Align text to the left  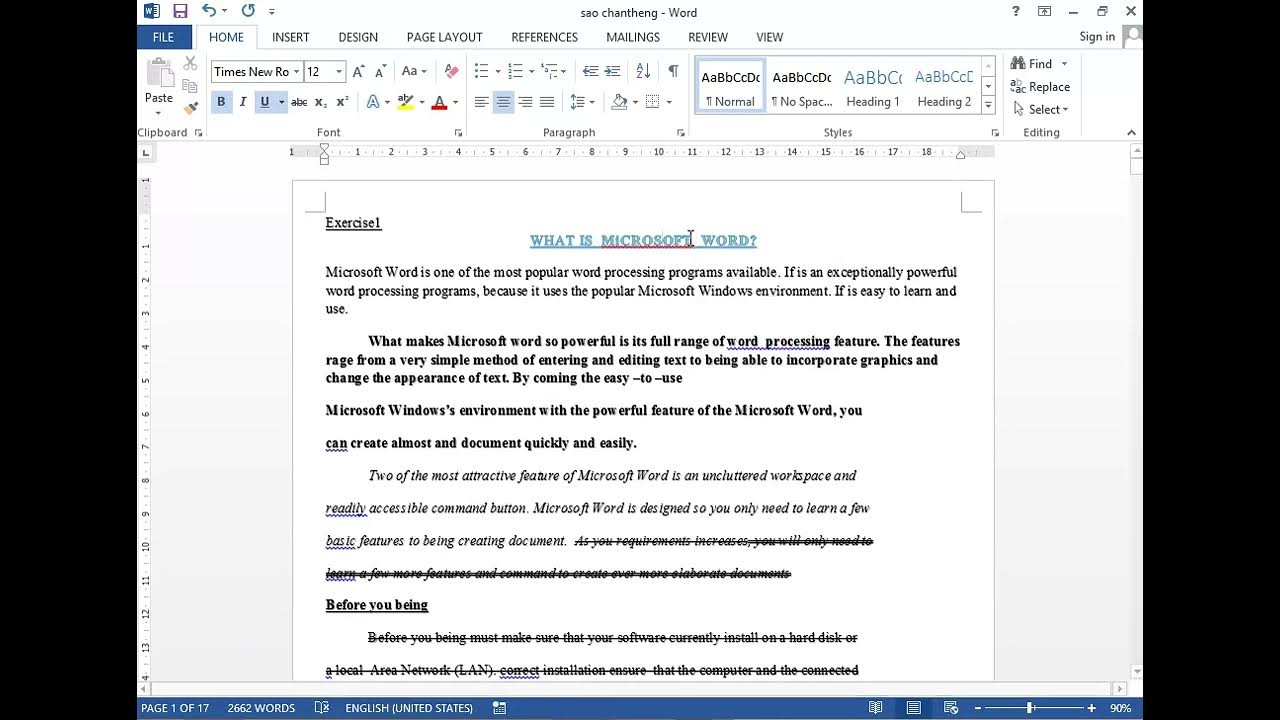point(481,102)
